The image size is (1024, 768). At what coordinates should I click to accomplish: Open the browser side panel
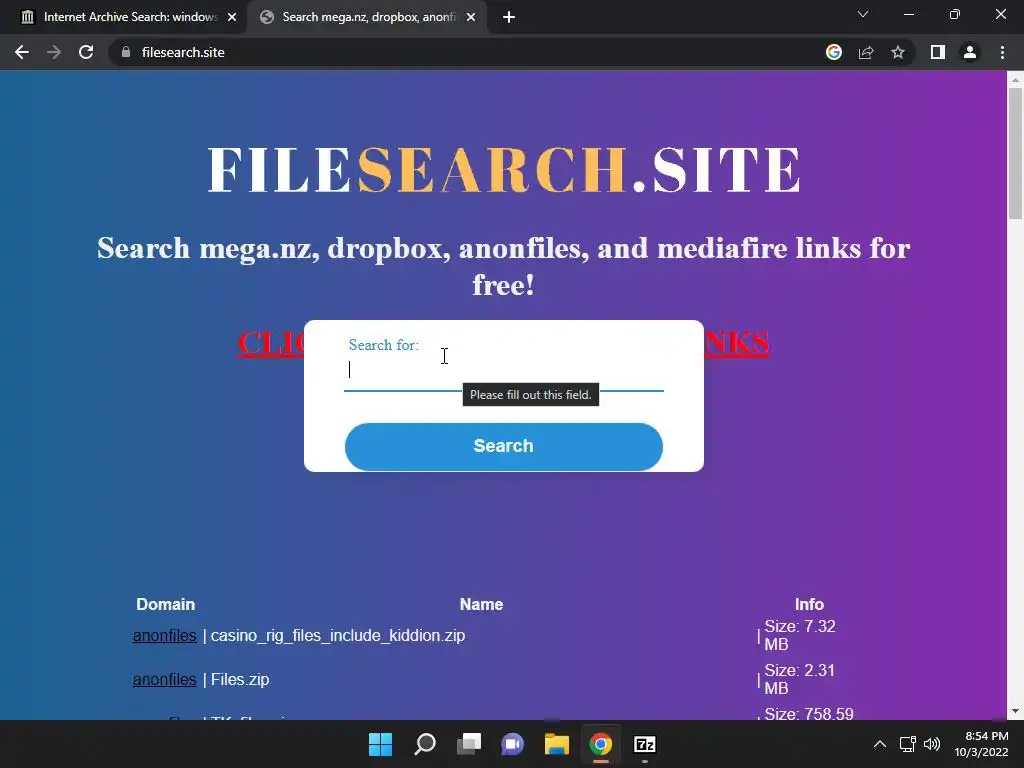tap(938, 52)
